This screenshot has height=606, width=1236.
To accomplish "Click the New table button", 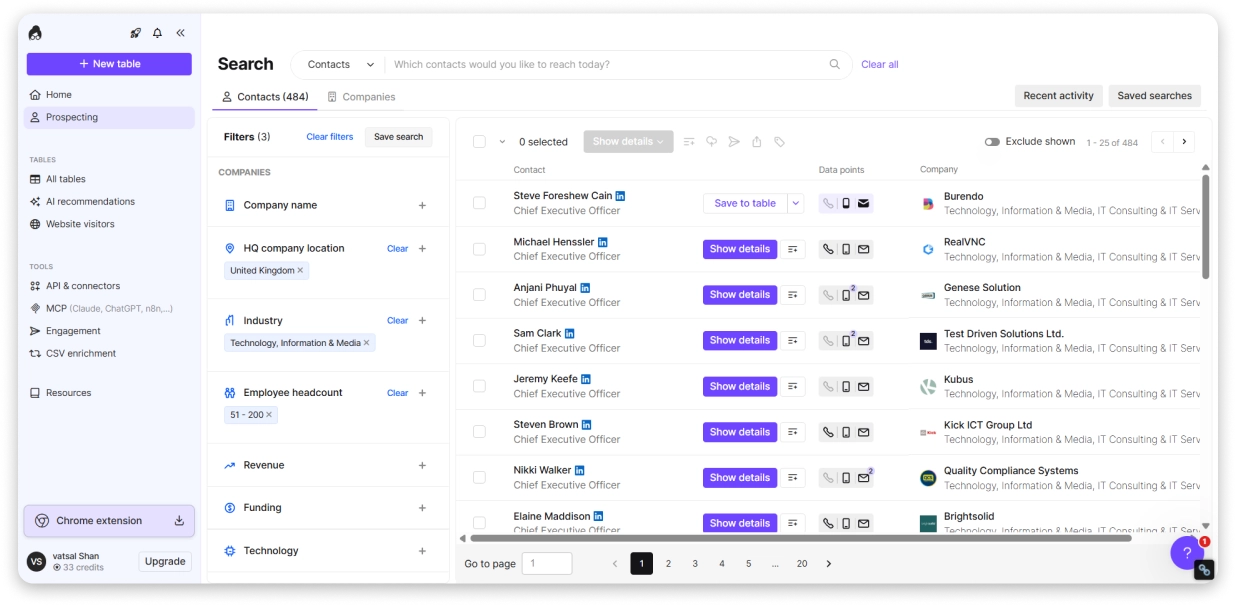I will [109, 64].
